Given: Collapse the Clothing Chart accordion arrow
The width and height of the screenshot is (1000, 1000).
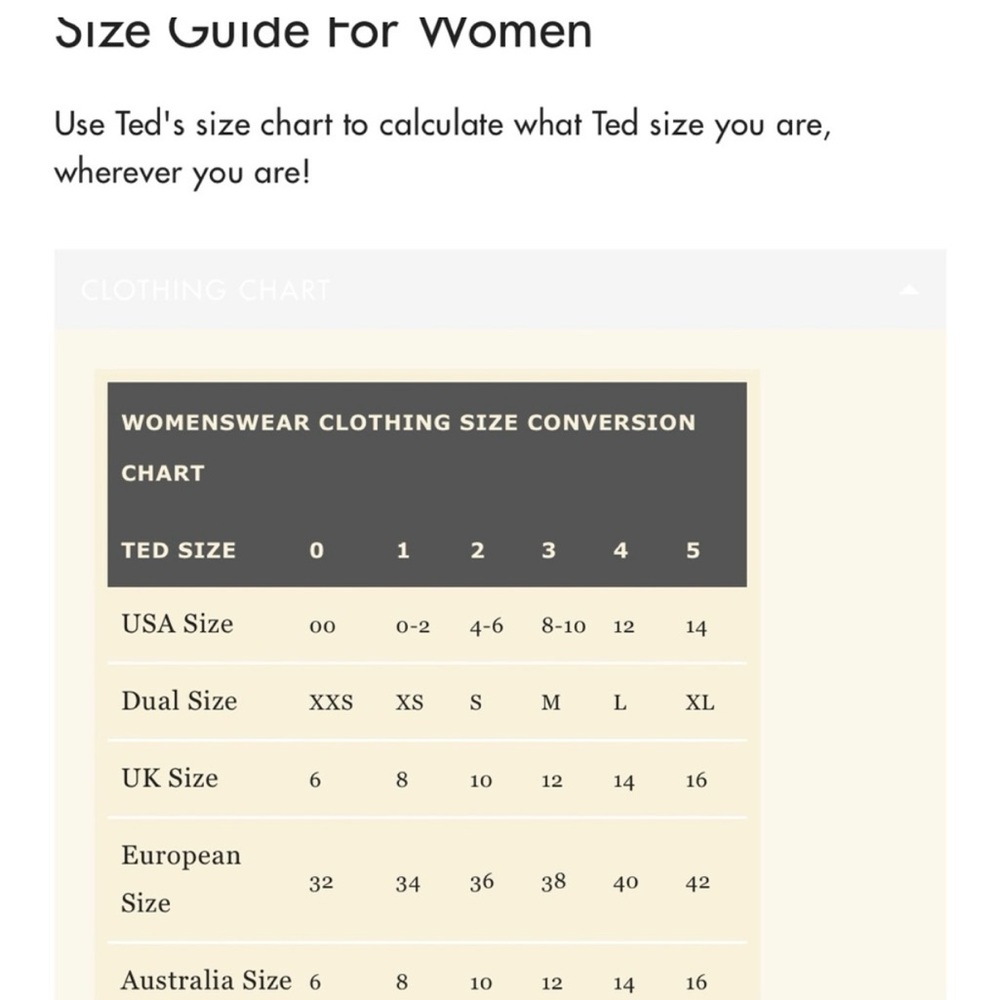Looking at the screenshot, I should click(x=909, y=290).
